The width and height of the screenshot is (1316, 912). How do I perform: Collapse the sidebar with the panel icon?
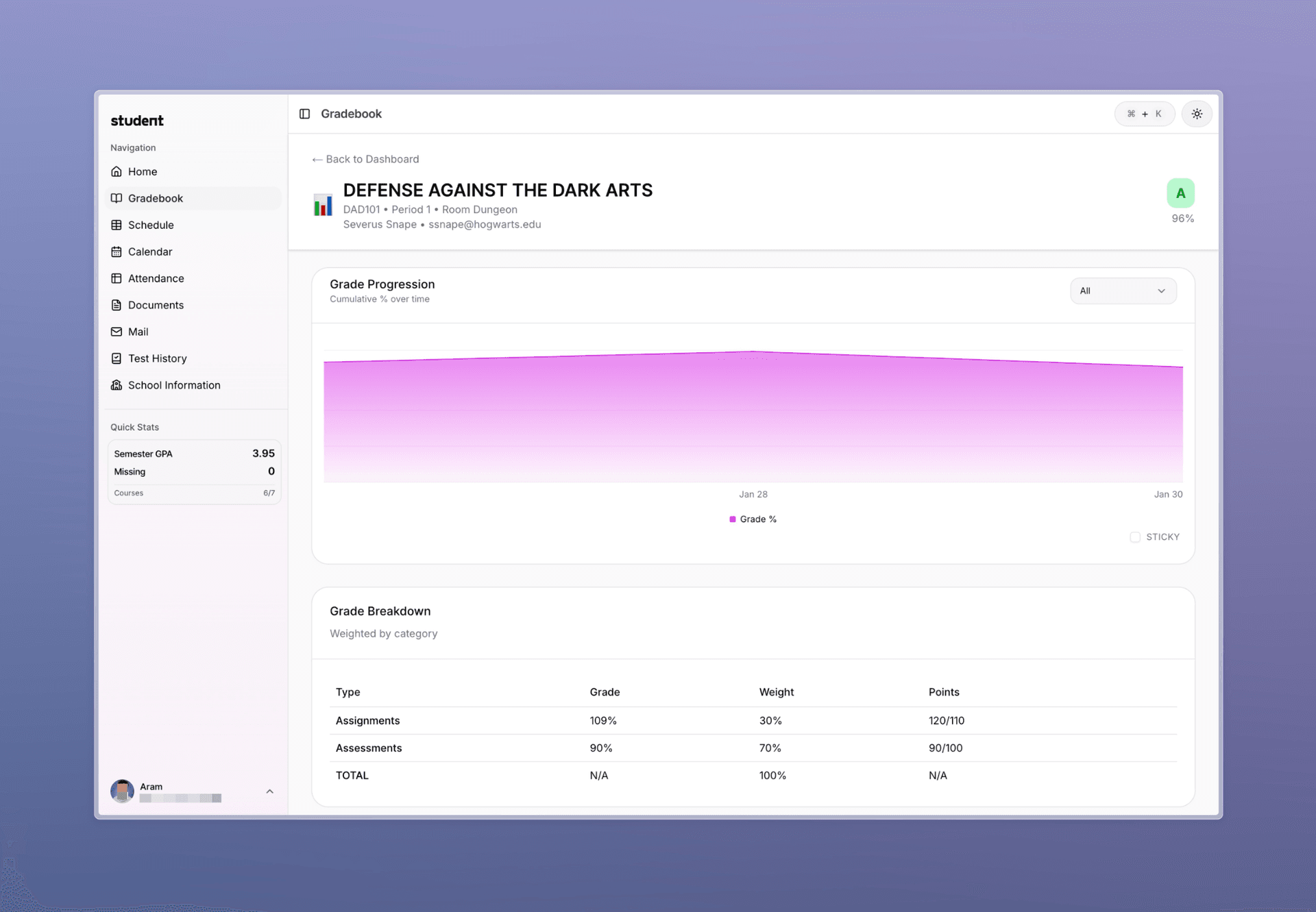pos(305,114)
